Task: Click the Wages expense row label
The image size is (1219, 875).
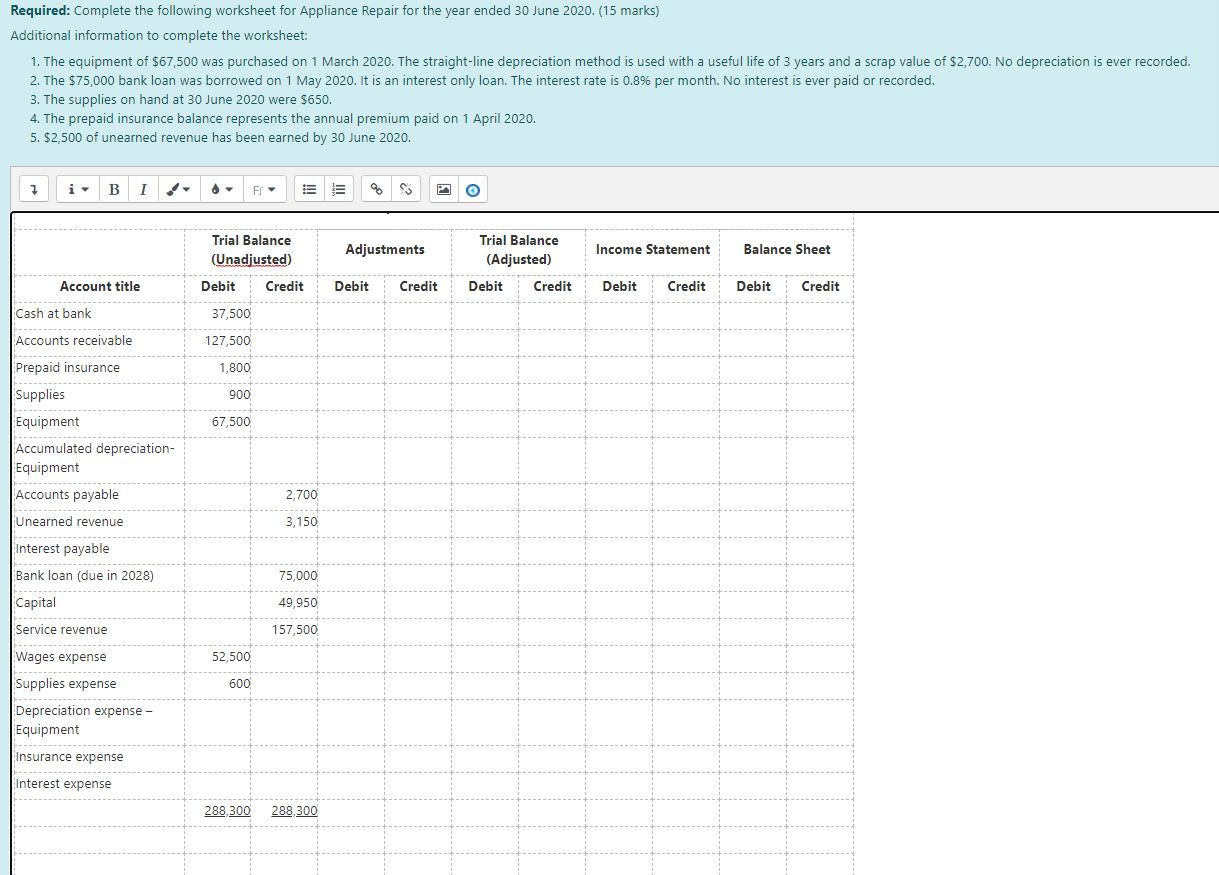Action: tap(61, 657)
